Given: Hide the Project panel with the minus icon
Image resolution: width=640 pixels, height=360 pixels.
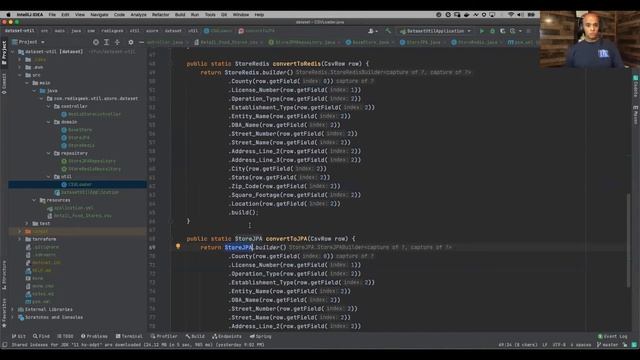Looking at the screenshot, I should 141,42.
